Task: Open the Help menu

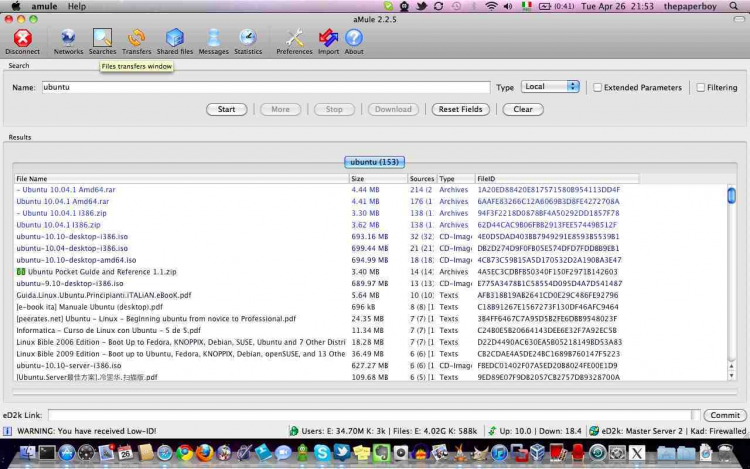Action: pyautogui.click(x=77, y=6)
